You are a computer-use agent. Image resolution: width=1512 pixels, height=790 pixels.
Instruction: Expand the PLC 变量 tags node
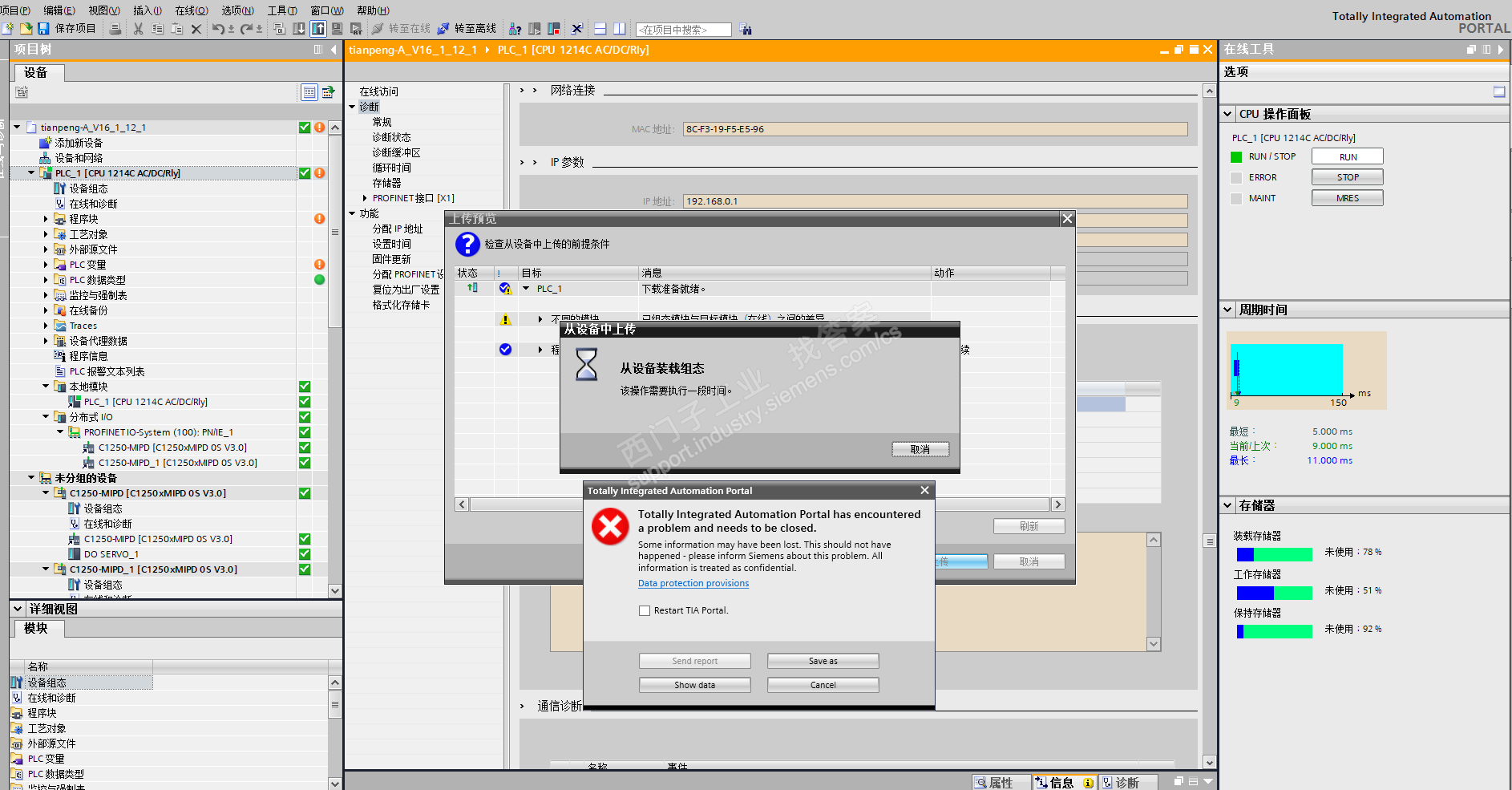[x=46, y=265]
